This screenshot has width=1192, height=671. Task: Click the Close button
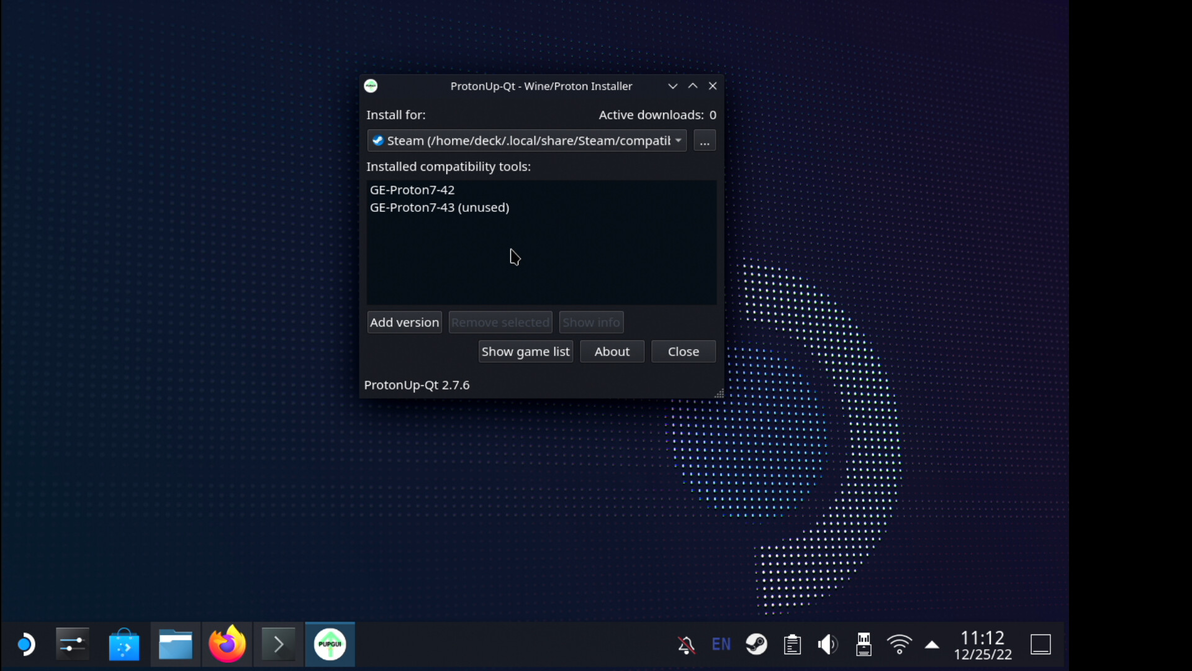click(683, 352)
